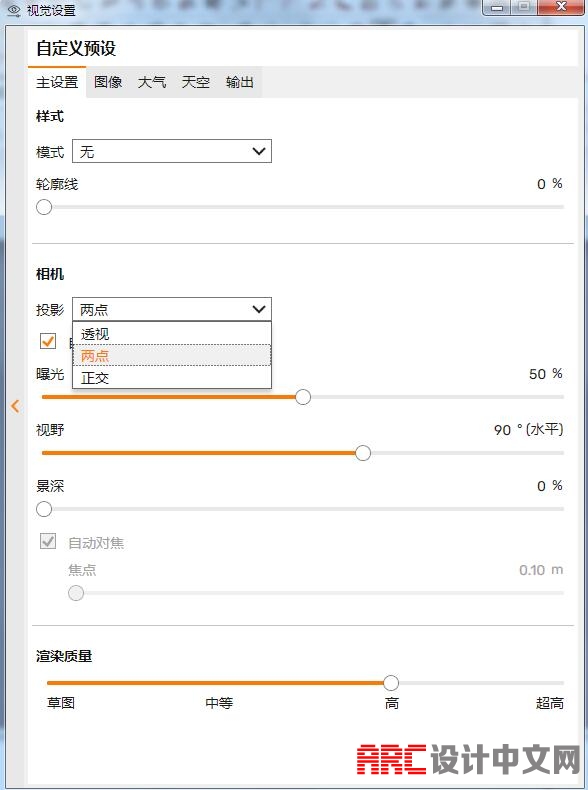Switch to the 大气 tab

pyautogui.click(x=152, y=82)
